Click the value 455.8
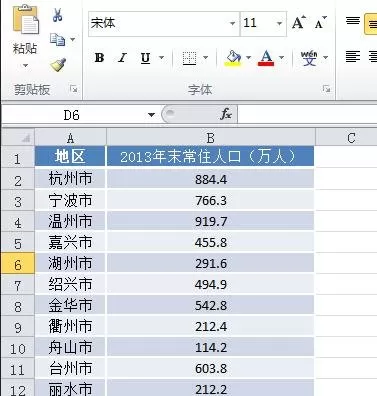The width and height of the screenshot is (377, 396). click(x=211, y=243)
